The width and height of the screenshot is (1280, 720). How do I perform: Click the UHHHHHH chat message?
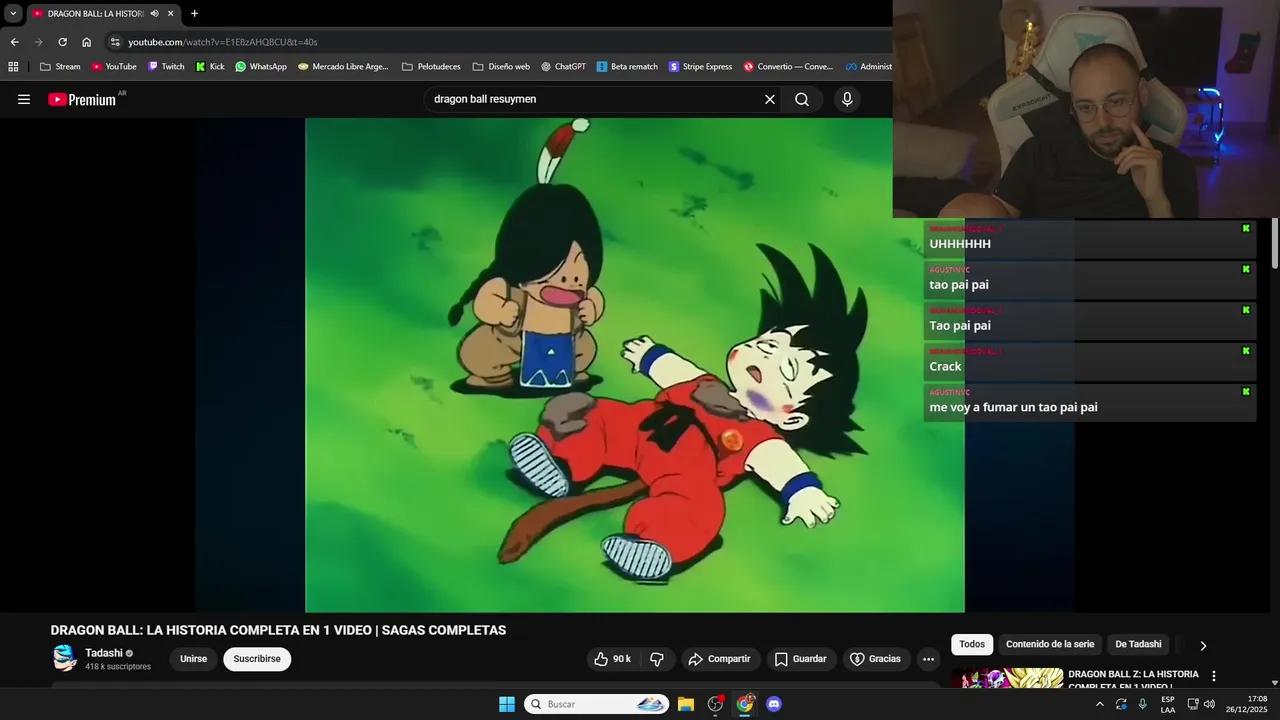tap(1089, 238)
